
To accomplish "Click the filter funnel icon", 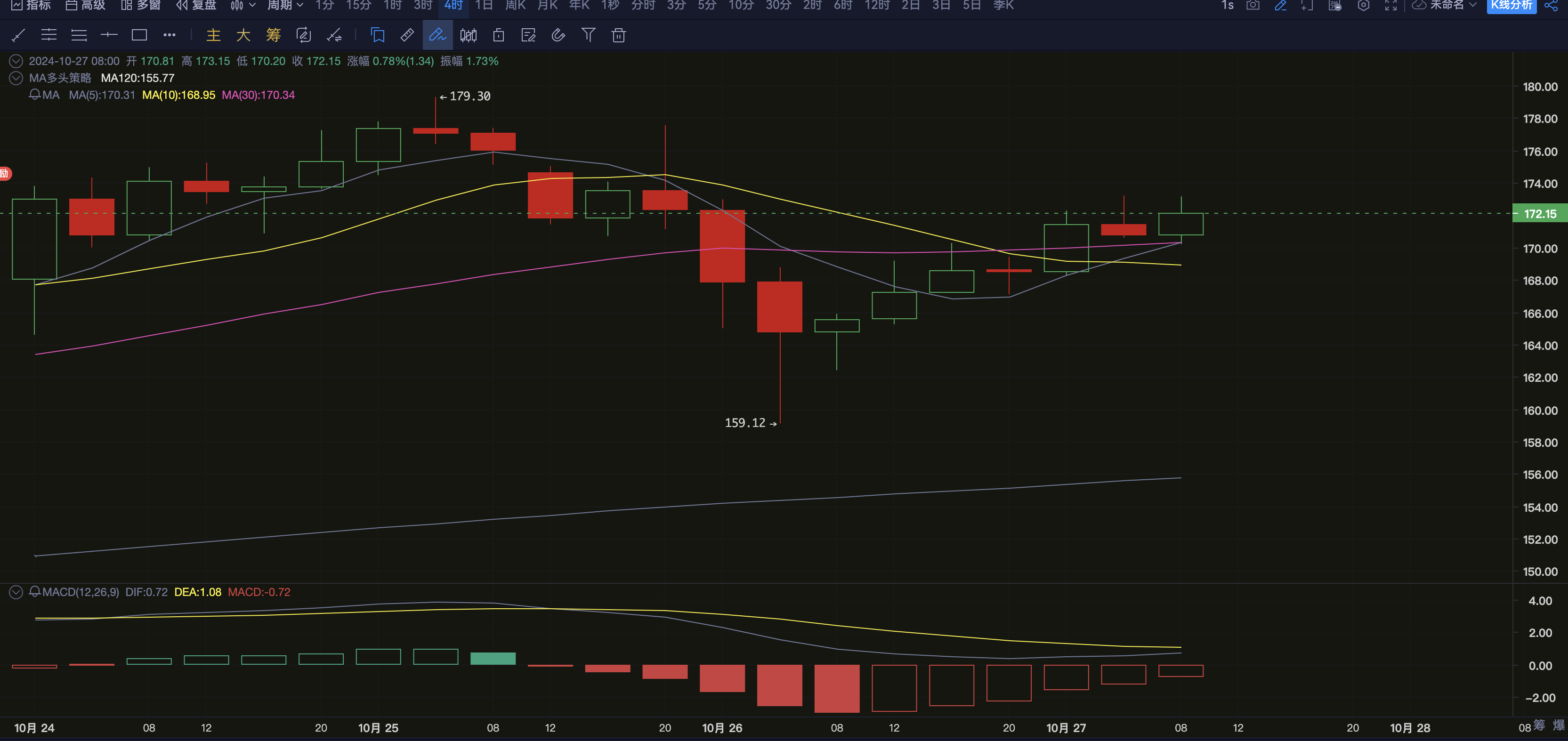I will pos(588,35).
